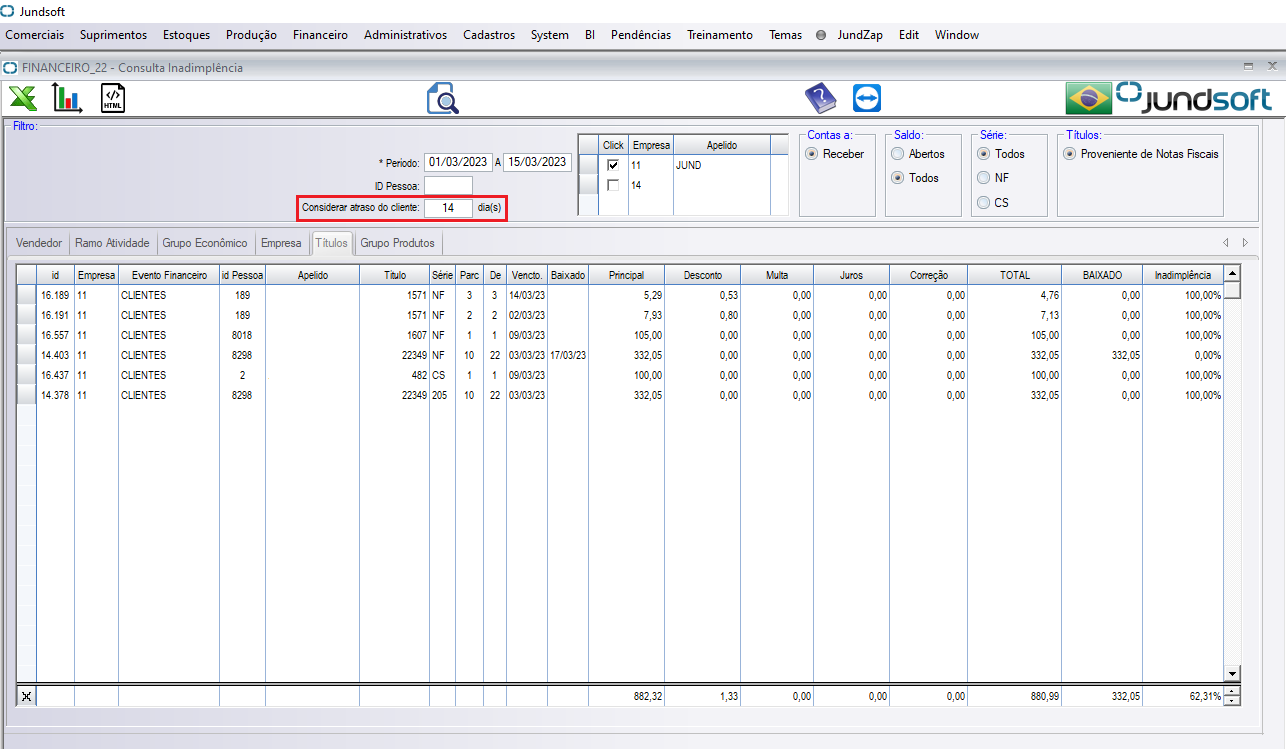1286x749 pixels.
Task: Open the Estoques menu
Action: 187,35
